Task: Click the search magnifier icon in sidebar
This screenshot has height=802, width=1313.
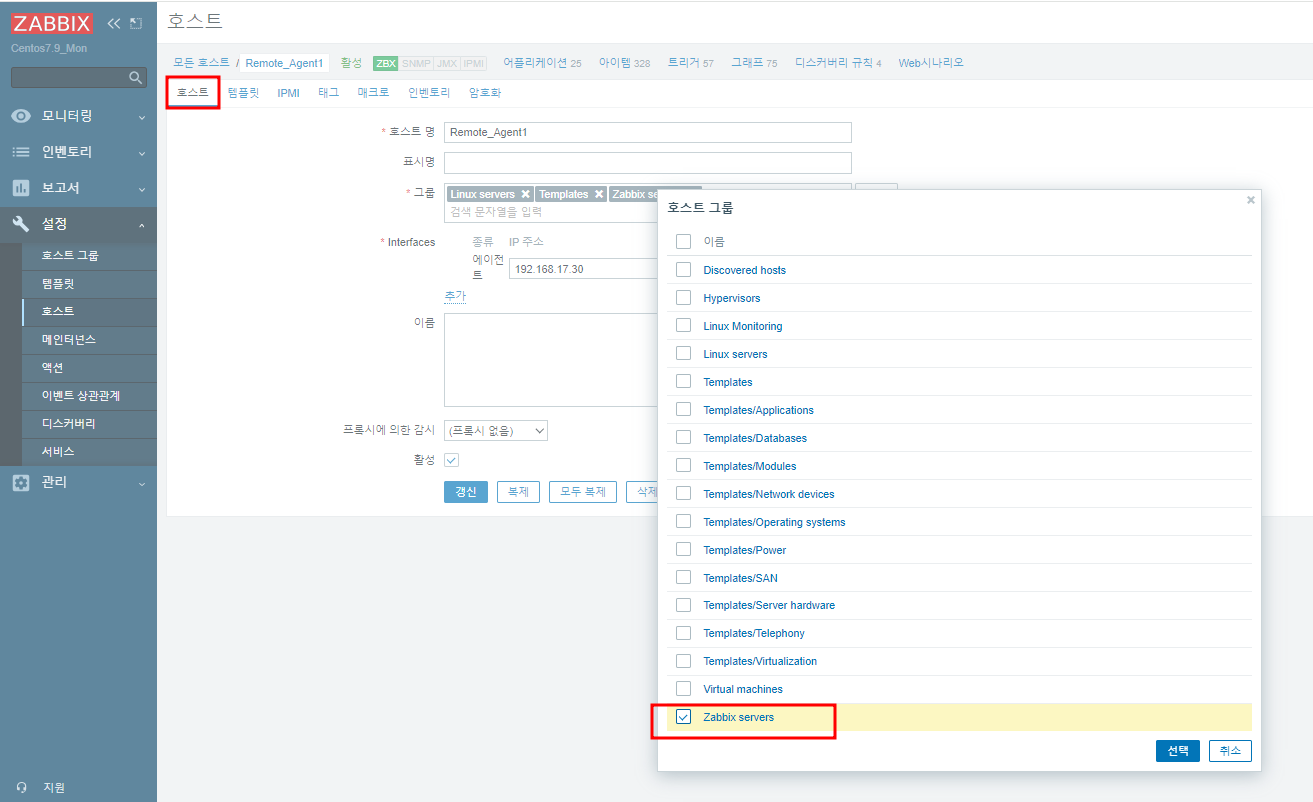Action: click(x=136, y=77)
